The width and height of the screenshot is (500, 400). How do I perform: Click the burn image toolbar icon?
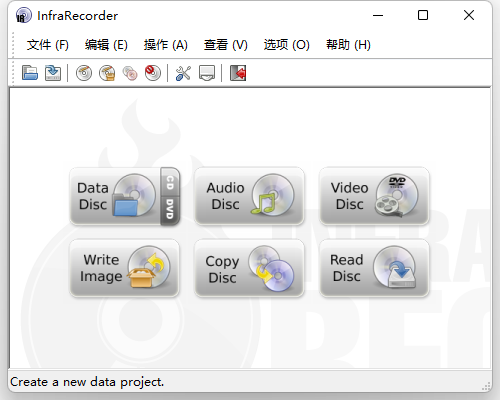107,73
